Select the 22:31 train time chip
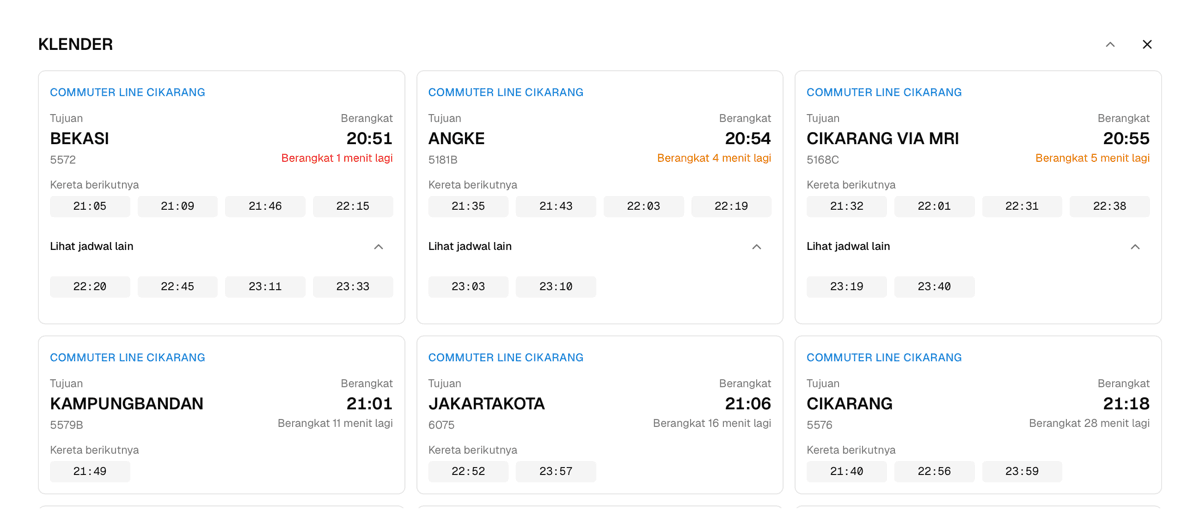 tap(1022, 207)
